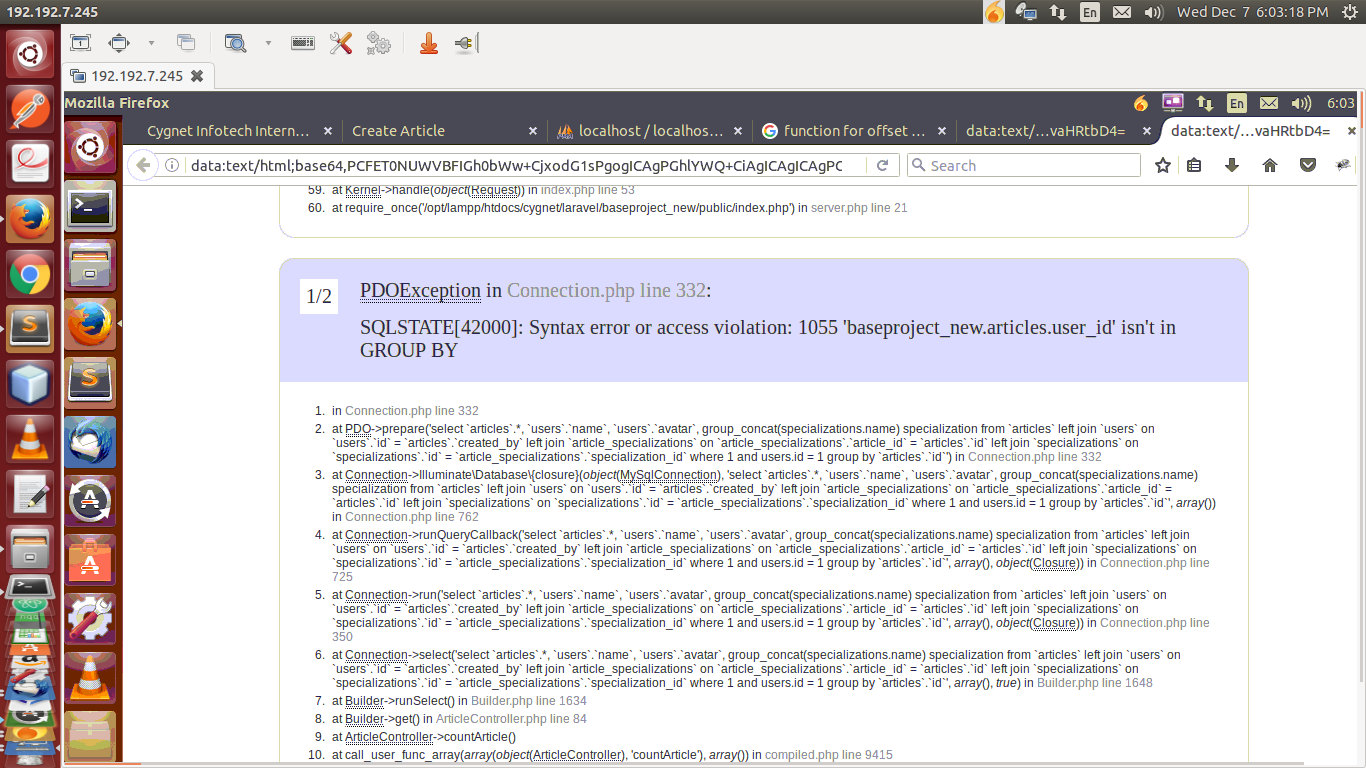Switch to function for offset Google tab
This screenshot has width=1366, height=768.
coord(854,131)
